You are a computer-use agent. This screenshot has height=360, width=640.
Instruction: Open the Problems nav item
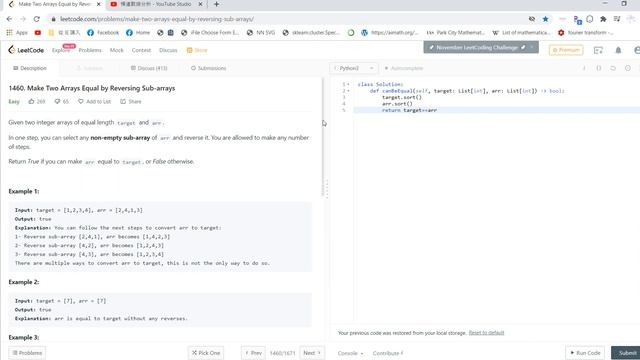coord(90,50)
